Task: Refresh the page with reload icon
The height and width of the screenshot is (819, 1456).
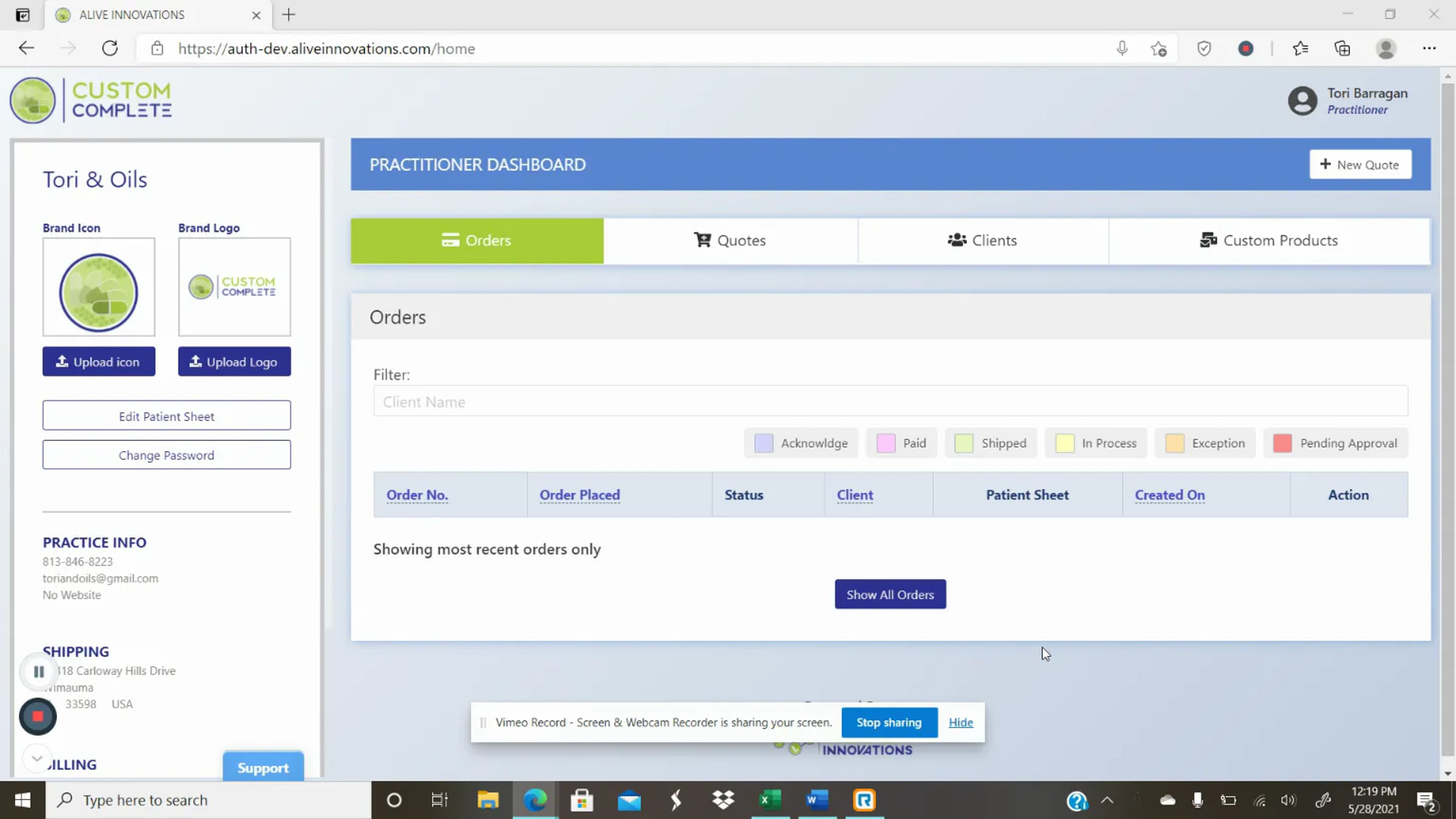Action: pos(110,49)
